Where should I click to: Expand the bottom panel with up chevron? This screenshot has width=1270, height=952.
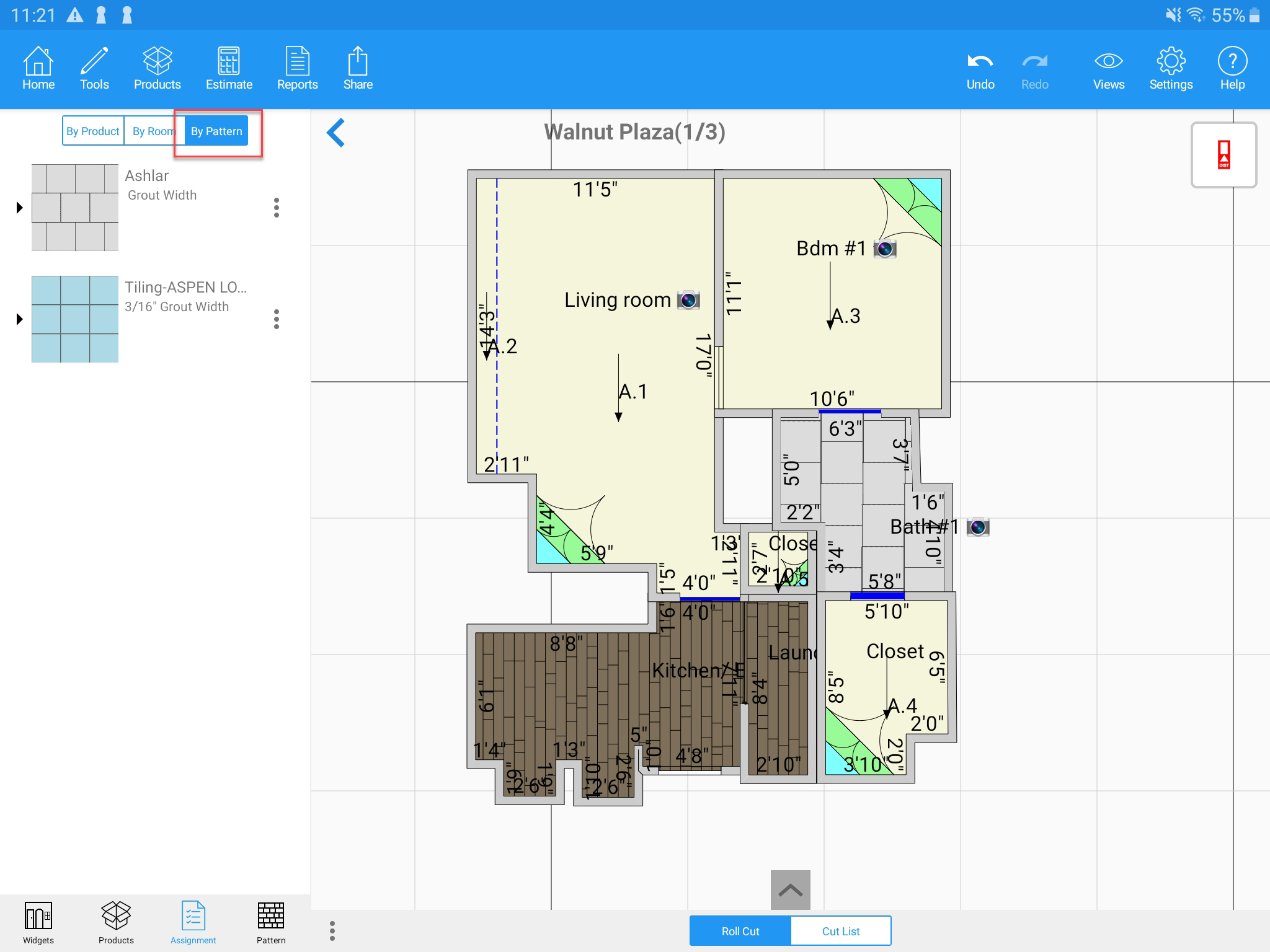(790, 890)
